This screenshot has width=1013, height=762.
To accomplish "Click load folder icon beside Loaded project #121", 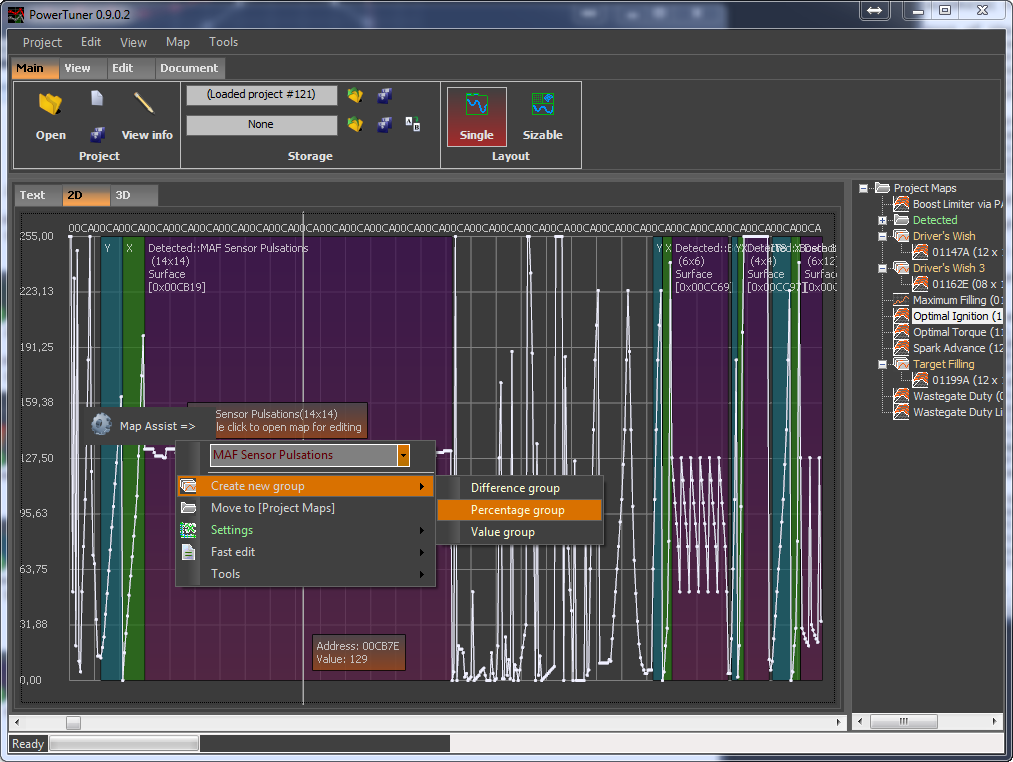I will pyautogui.click(x=355, y=96).
